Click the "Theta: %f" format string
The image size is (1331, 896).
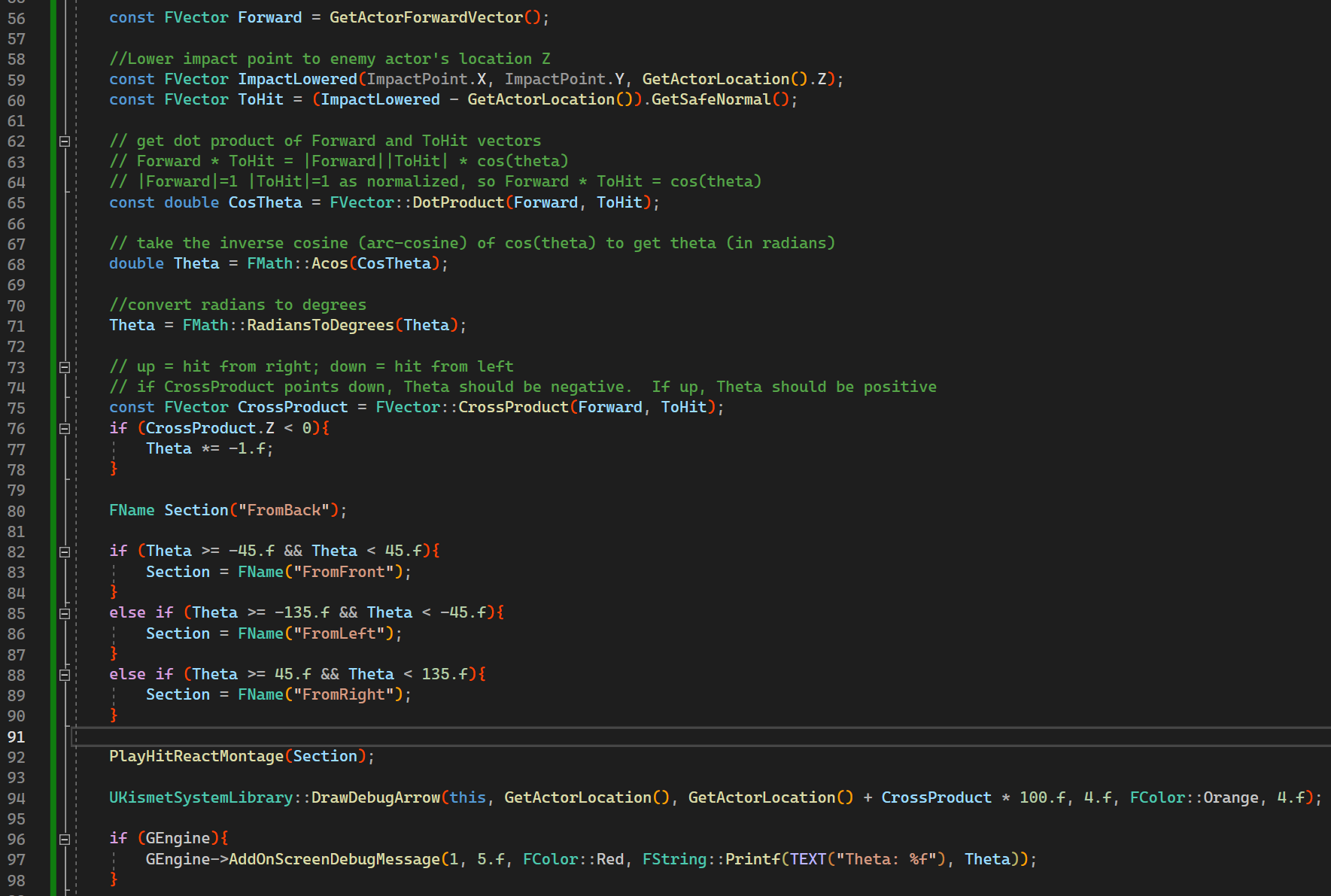[x=886, y=859]
